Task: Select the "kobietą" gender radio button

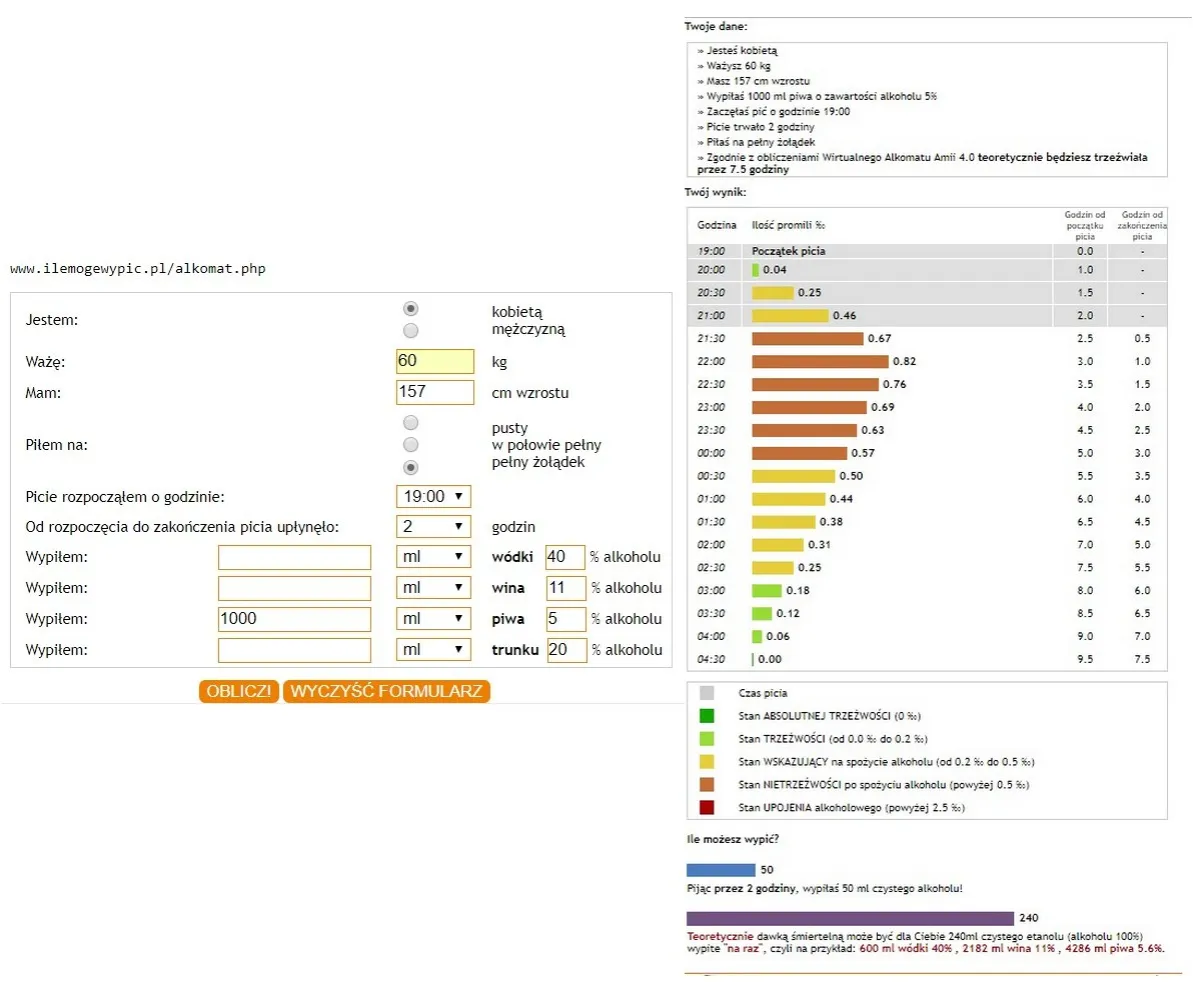Action: [x=411, y=310]
